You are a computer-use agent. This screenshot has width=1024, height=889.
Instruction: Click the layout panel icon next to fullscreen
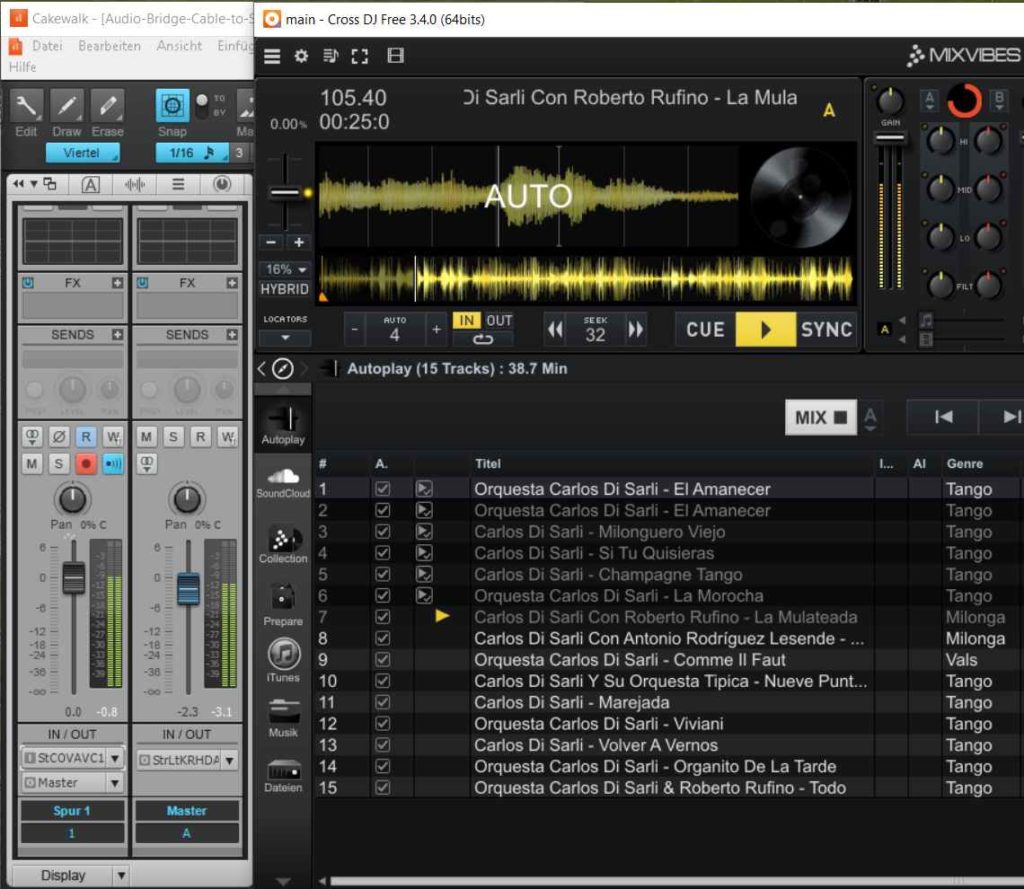pos(395,56)
